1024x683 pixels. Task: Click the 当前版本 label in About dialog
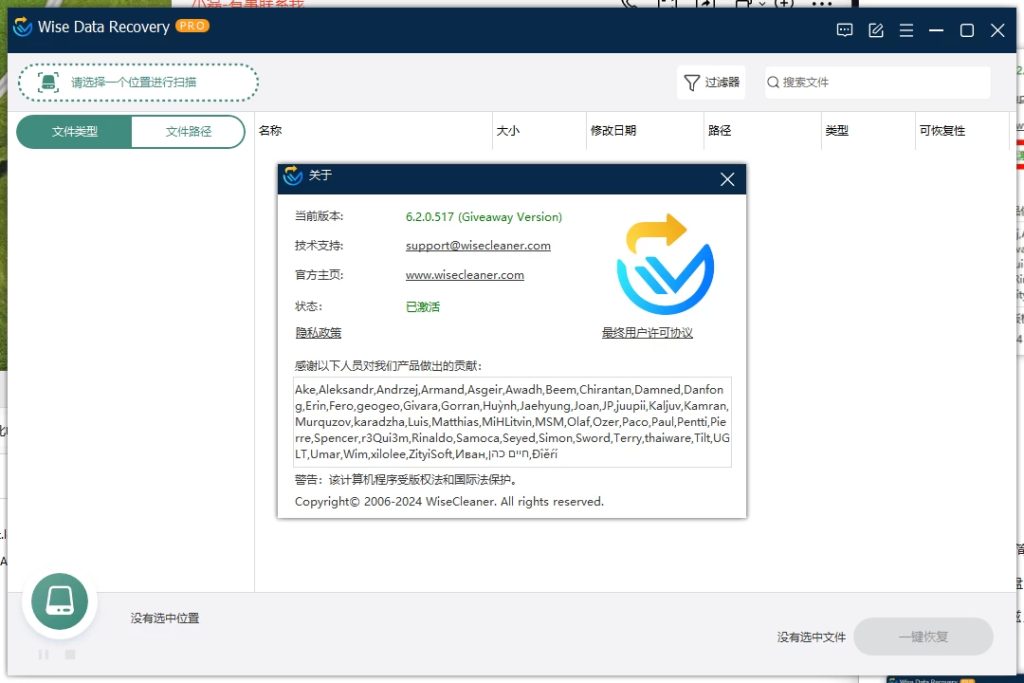point(319,216)
